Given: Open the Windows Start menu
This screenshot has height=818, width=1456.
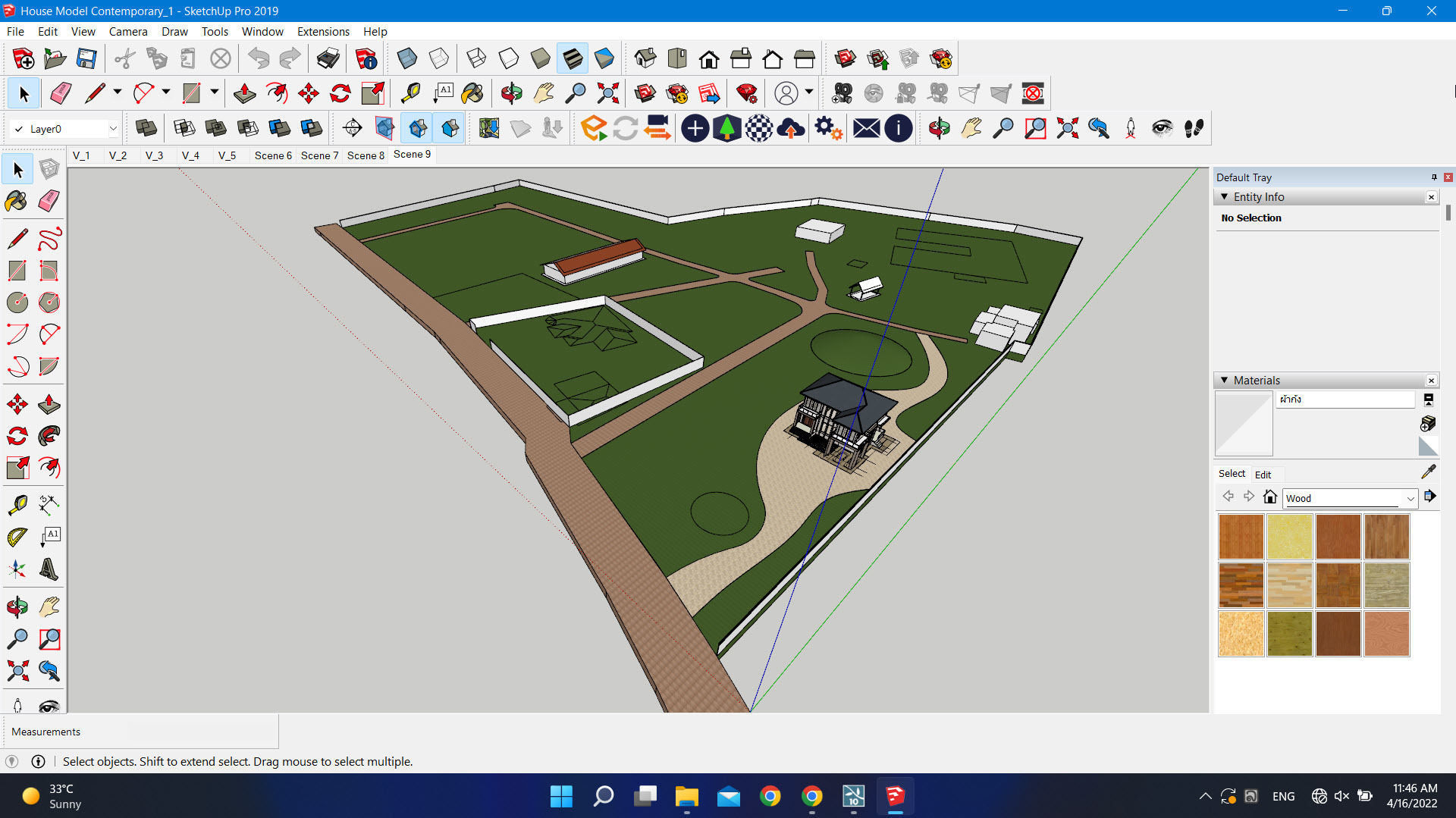Looking at the screenshot, I should click(561, 796).
